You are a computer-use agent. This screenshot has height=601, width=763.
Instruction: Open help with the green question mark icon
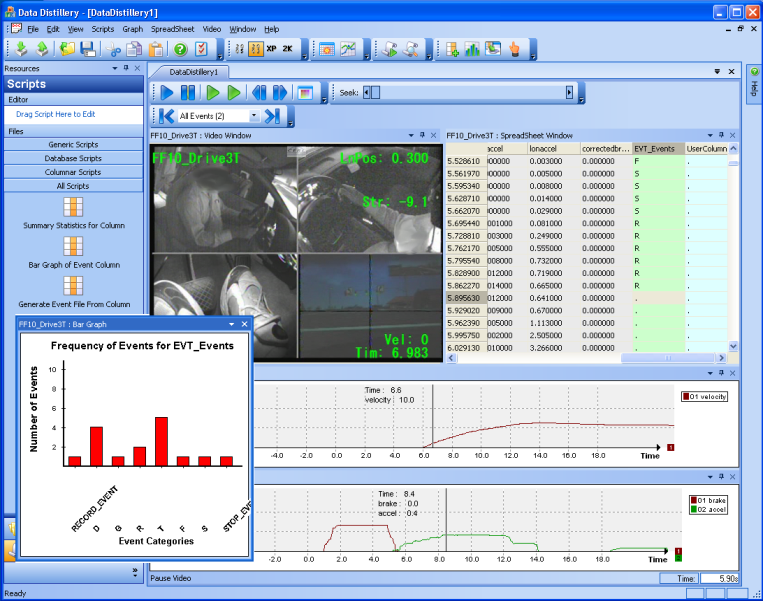(x=181, y=49)
